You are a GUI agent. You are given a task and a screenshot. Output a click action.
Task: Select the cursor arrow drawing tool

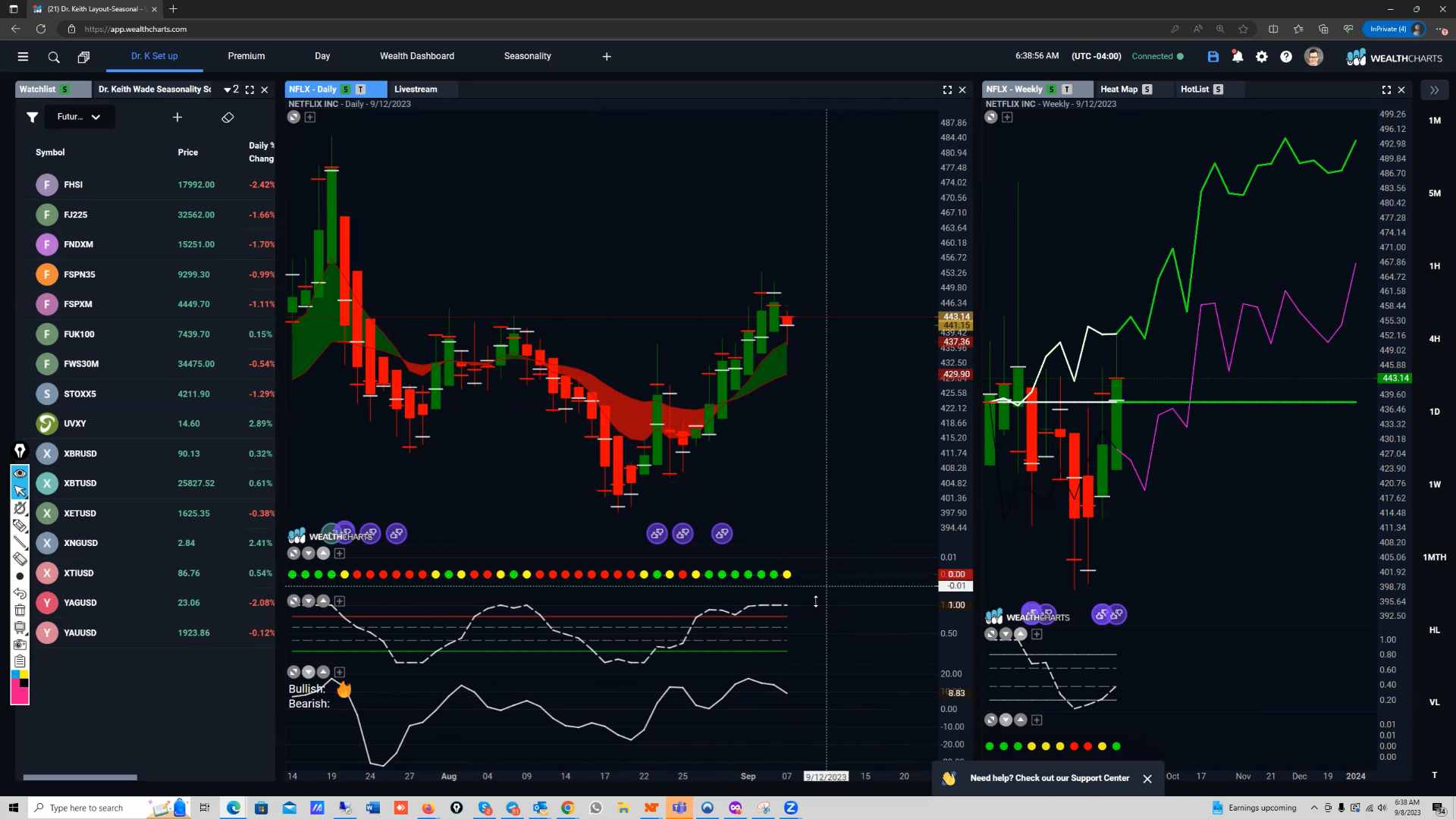20,491
